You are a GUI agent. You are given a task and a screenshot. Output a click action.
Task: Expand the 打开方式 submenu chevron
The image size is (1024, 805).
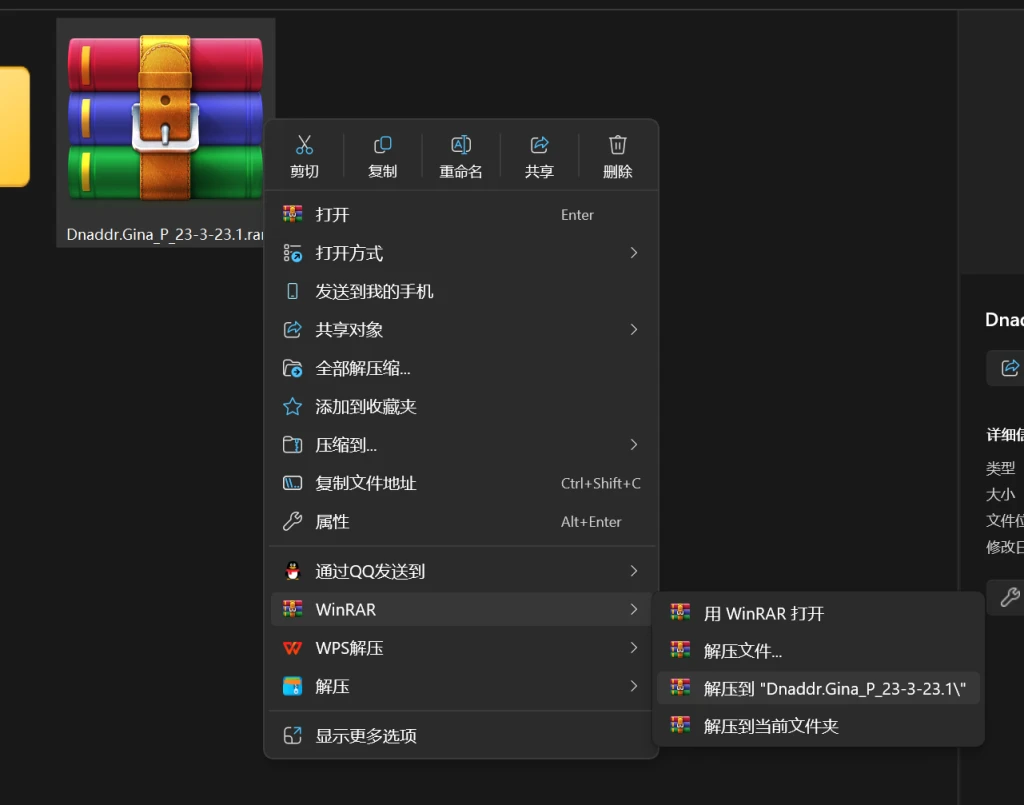632,253
